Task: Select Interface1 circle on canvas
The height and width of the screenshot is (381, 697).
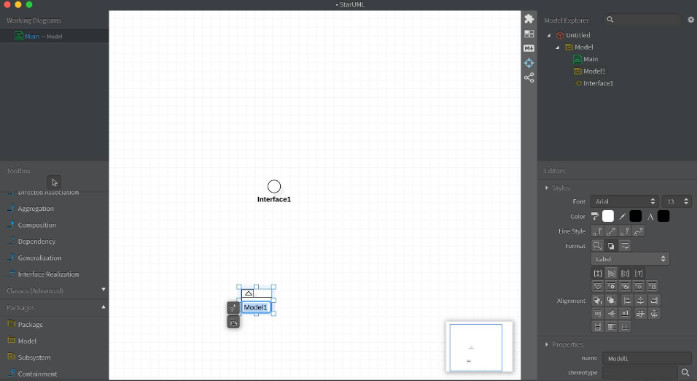Action: (274, 186)
